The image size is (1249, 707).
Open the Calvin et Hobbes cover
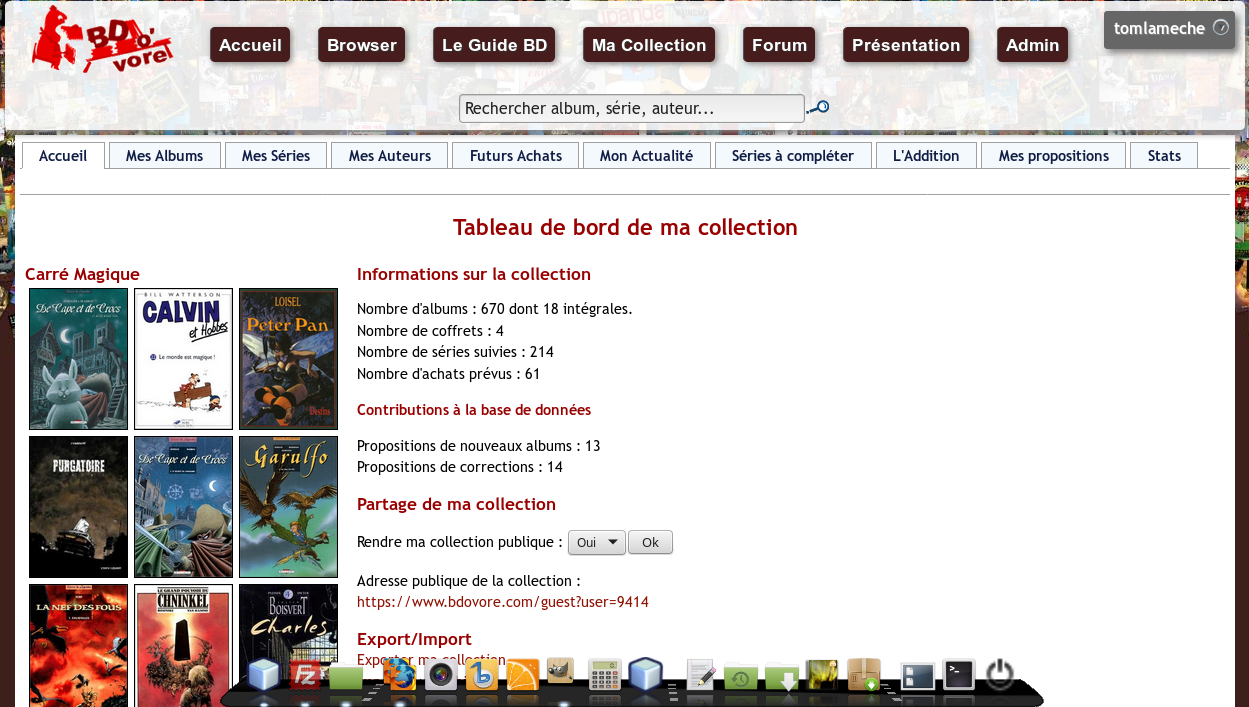click(183, 359)
